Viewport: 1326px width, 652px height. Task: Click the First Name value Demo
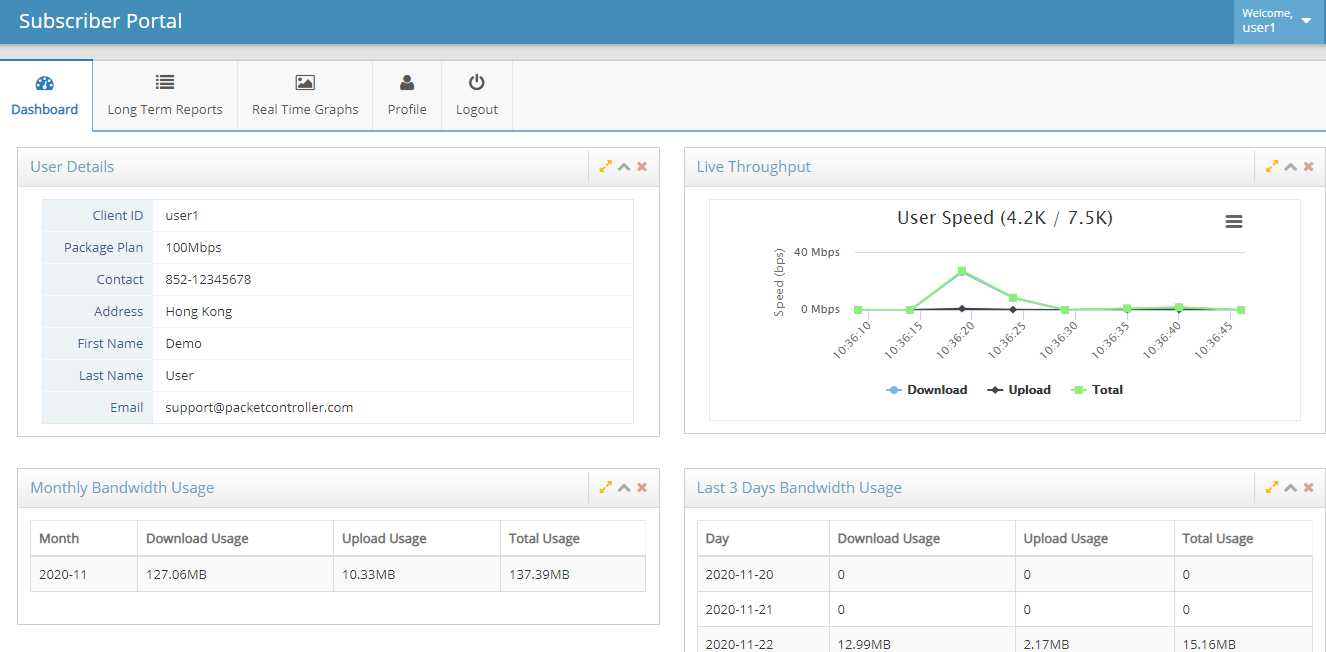(x=184, y=343)
